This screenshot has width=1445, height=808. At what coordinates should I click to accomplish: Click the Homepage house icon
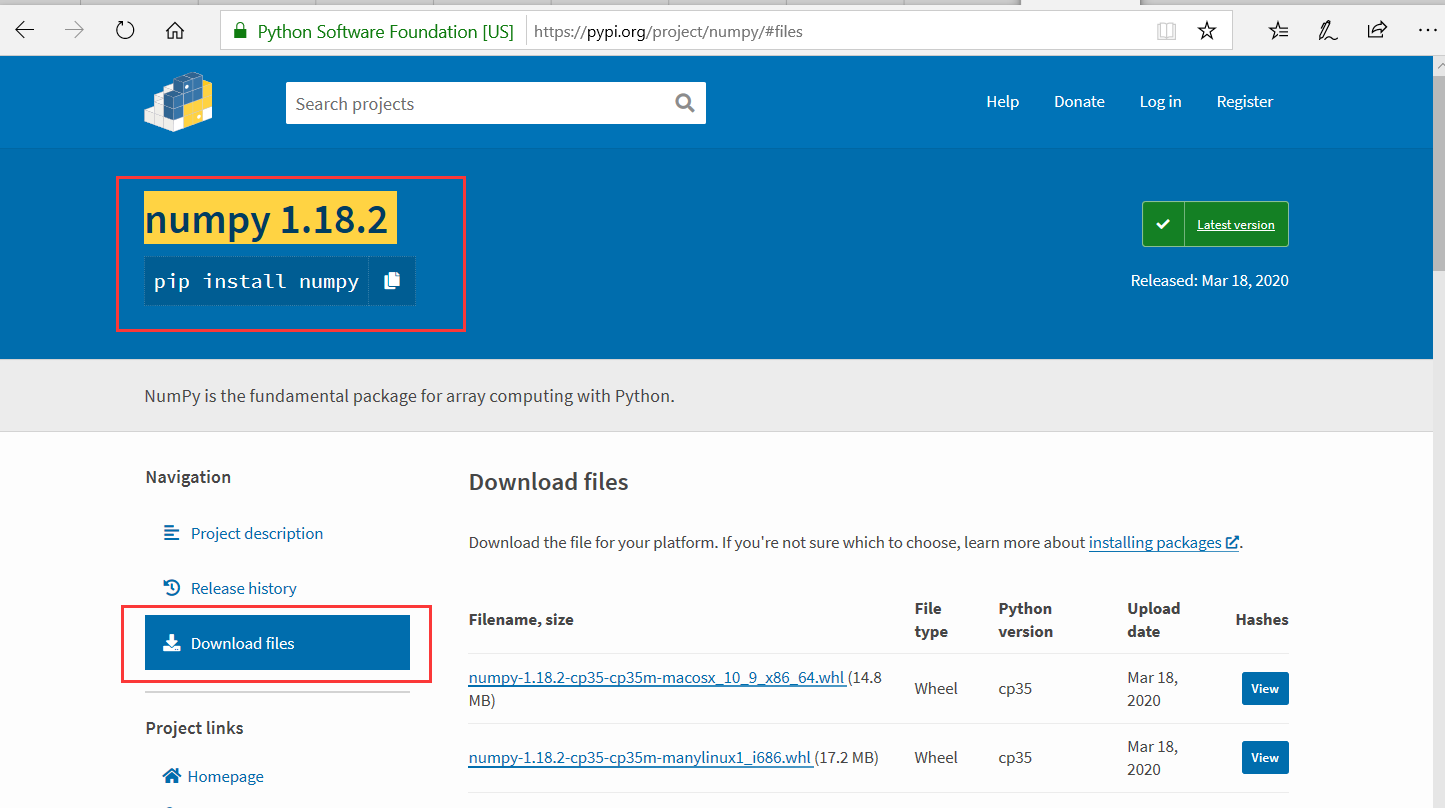pos(171,776)
